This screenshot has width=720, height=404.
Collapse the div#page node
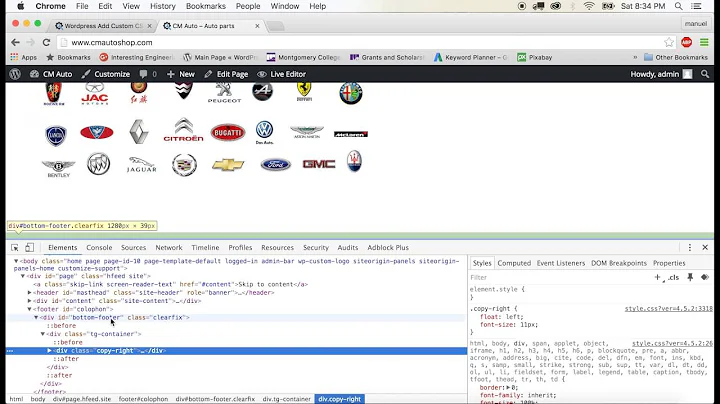point(23,276)
